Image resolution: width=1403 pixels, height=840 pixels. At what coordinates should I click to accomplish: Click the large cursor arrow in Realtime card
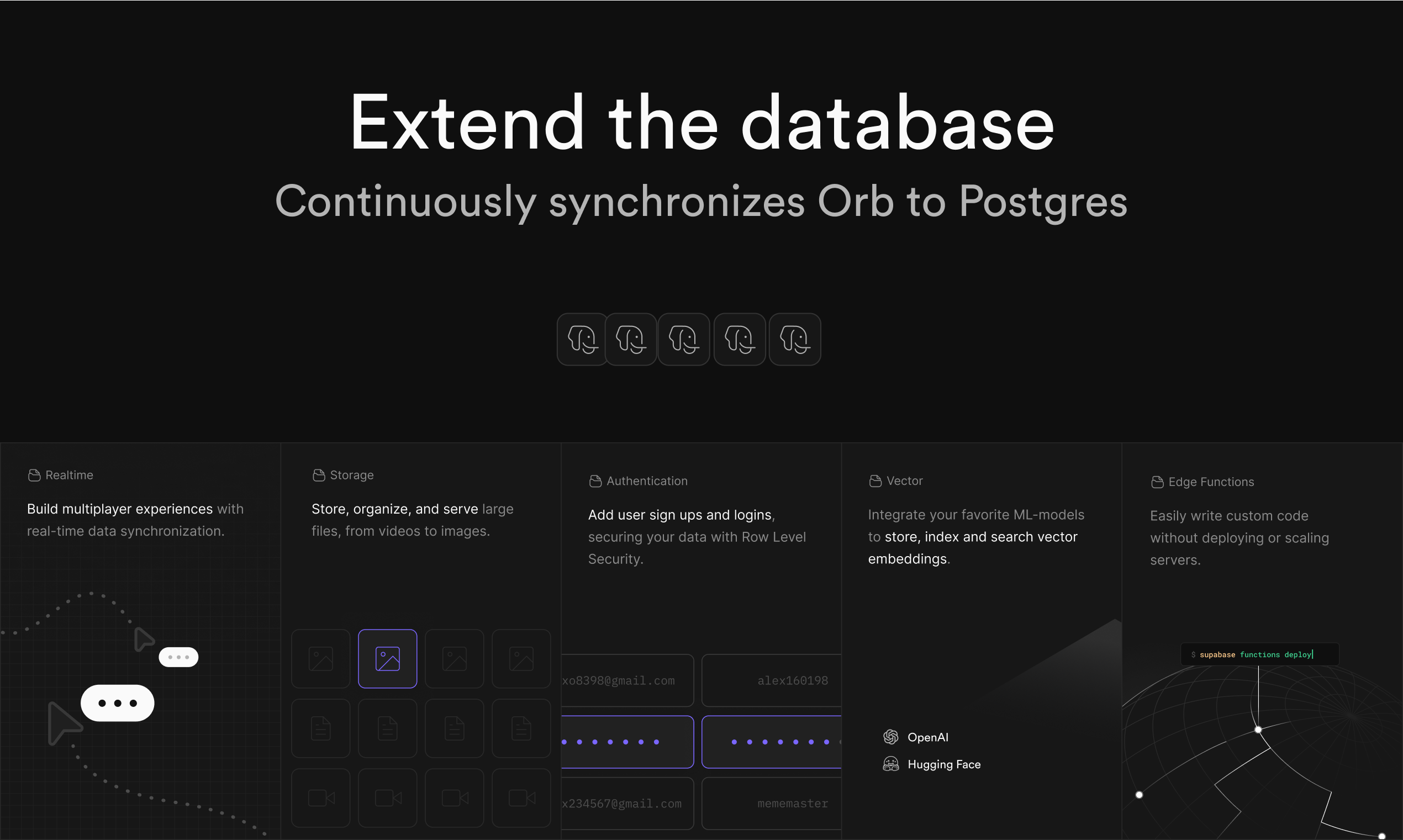(64, 723)
